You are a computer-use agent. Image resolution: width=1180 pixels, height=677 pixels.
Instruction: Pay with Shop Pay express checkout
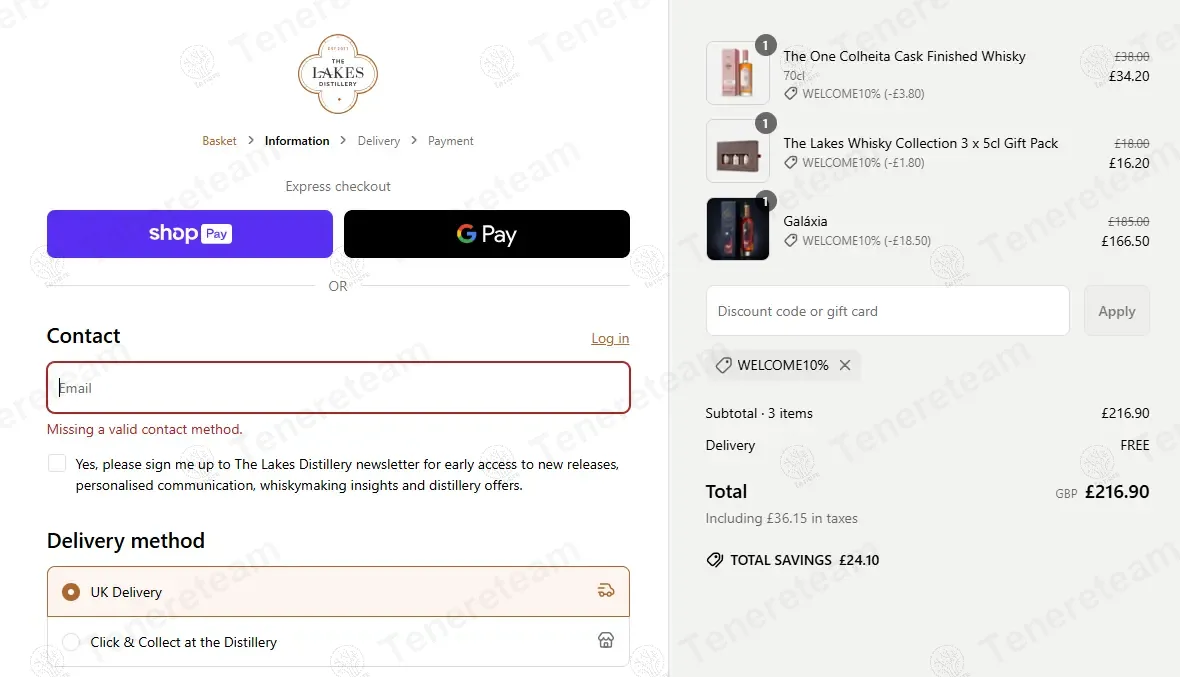click(x=190, y=234)
